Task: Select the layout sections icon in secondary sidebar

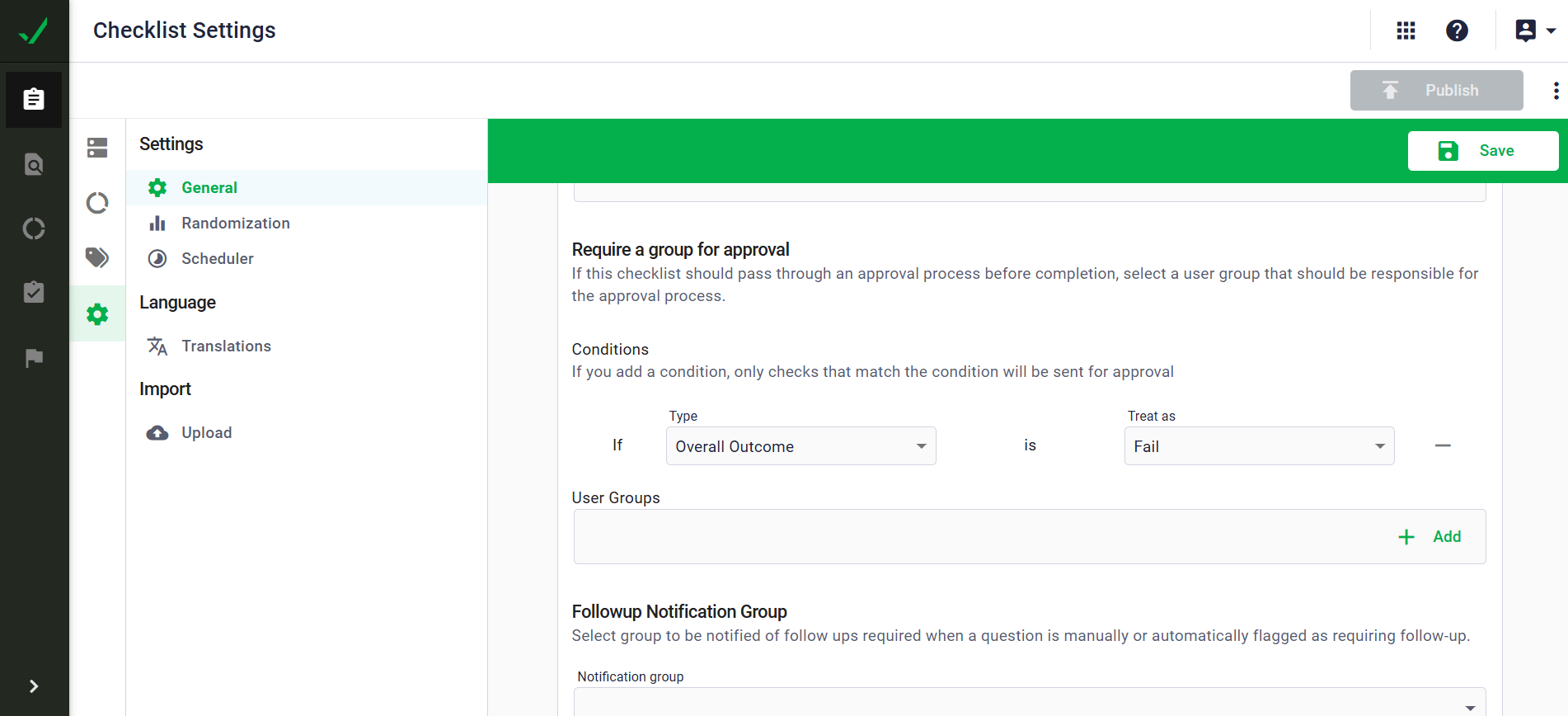Action: pyautogui.click(x=97, y=148)
